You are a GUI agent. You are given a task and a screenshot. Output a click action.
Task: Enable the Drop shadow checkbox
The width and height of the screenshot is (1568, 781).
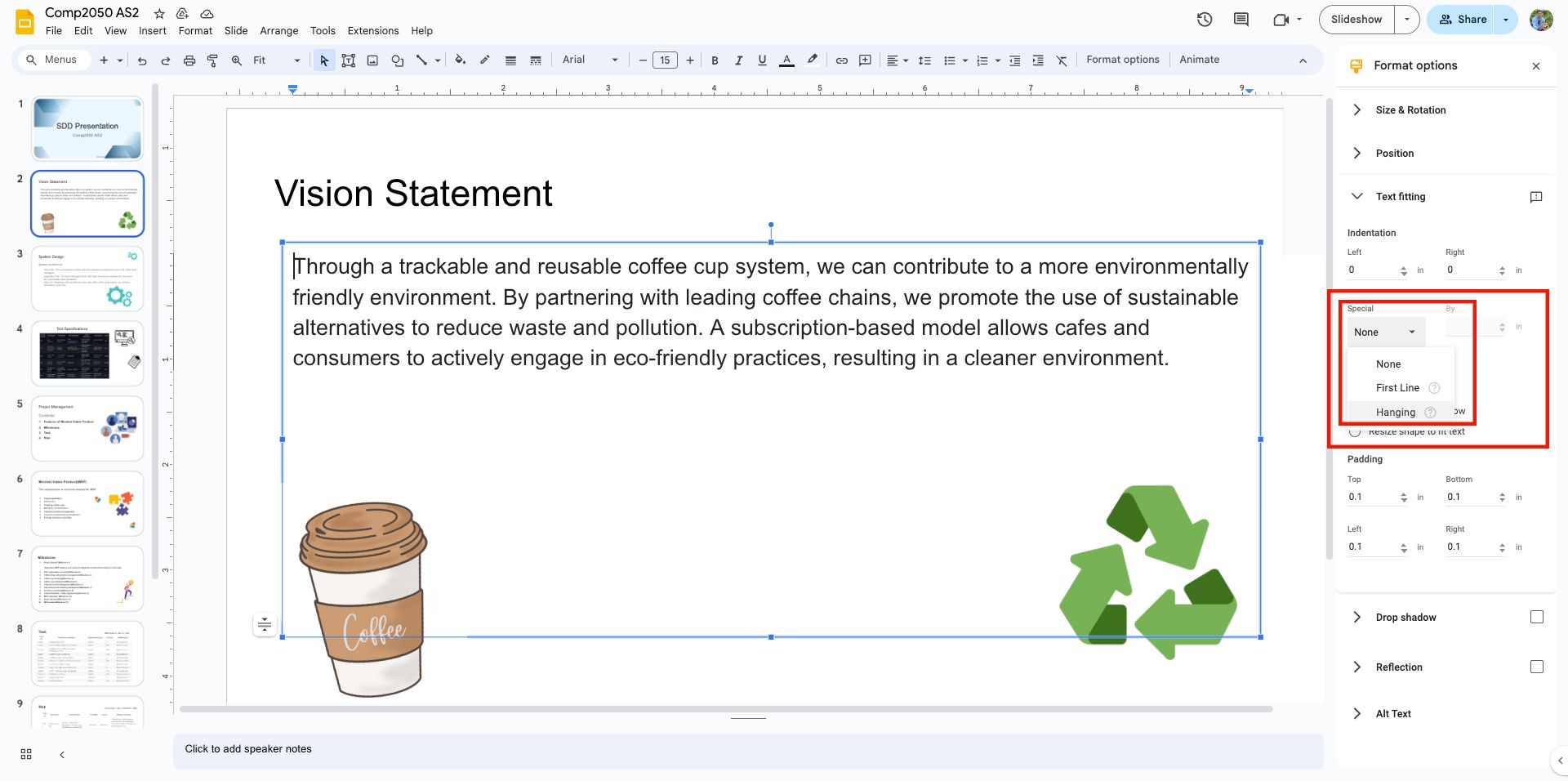pos(1537,618)
